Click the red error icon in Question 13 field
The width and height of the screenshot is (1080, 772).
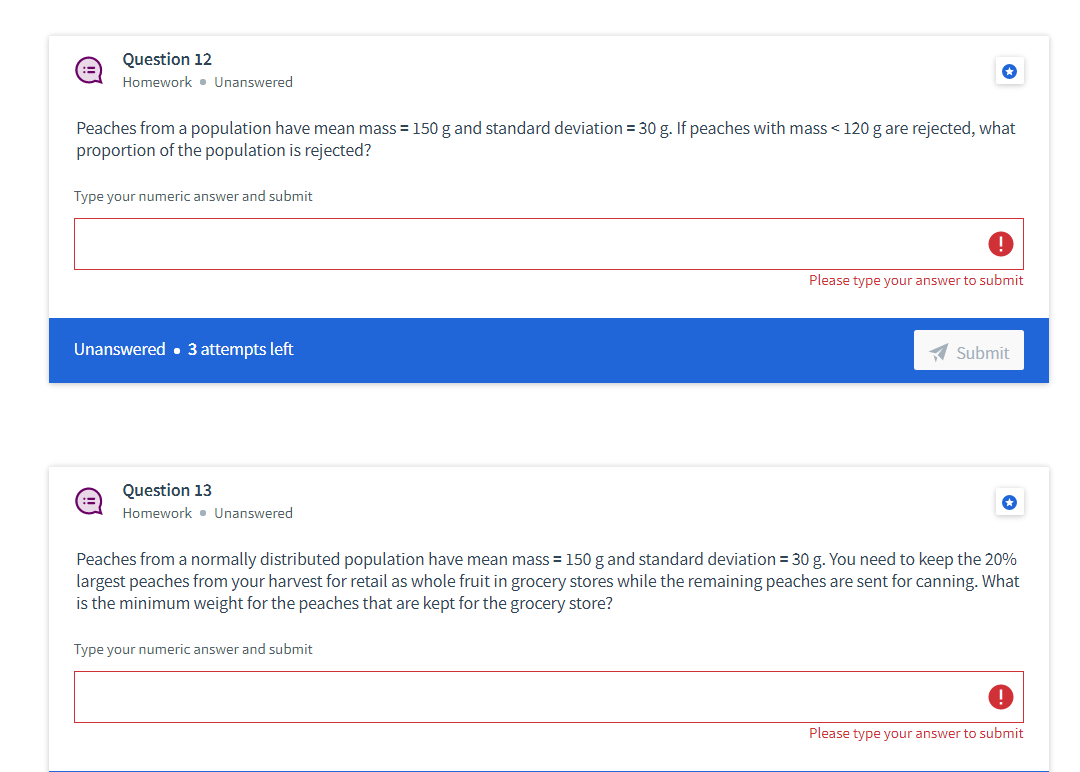[1000, 697]
